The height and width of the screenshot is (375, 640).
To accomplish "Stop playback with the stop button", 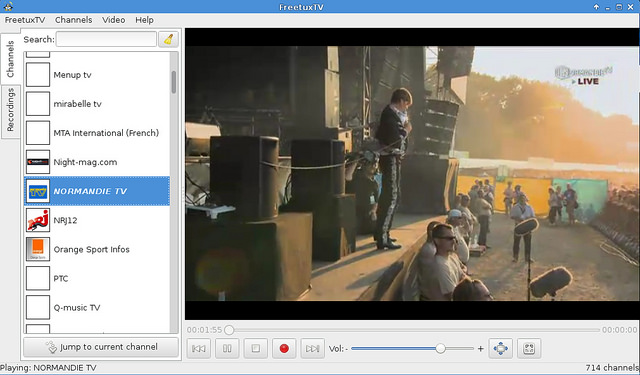I will click(256, 348).
